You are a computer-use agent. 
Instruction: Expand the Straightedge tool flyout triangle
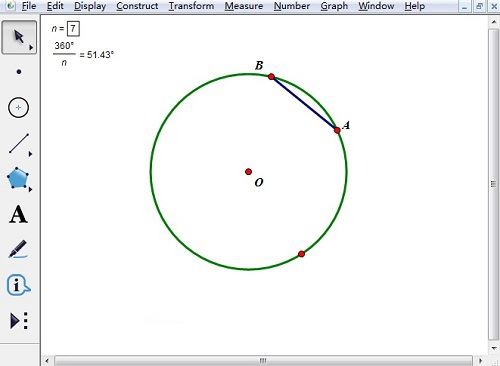(x=30, y=154)
